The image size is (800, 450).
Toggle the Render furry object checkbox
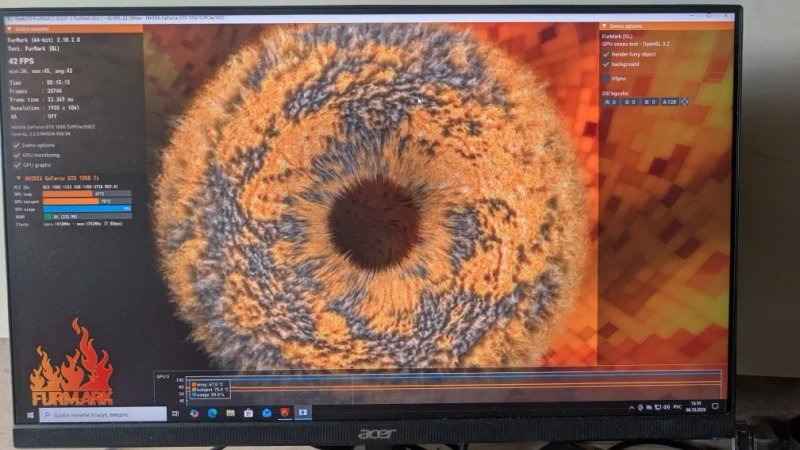606,54
